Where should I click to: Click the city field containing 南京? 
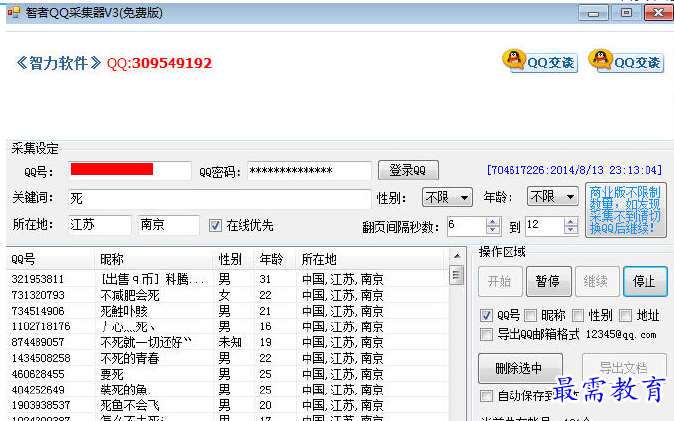click(x=169, y=225)
